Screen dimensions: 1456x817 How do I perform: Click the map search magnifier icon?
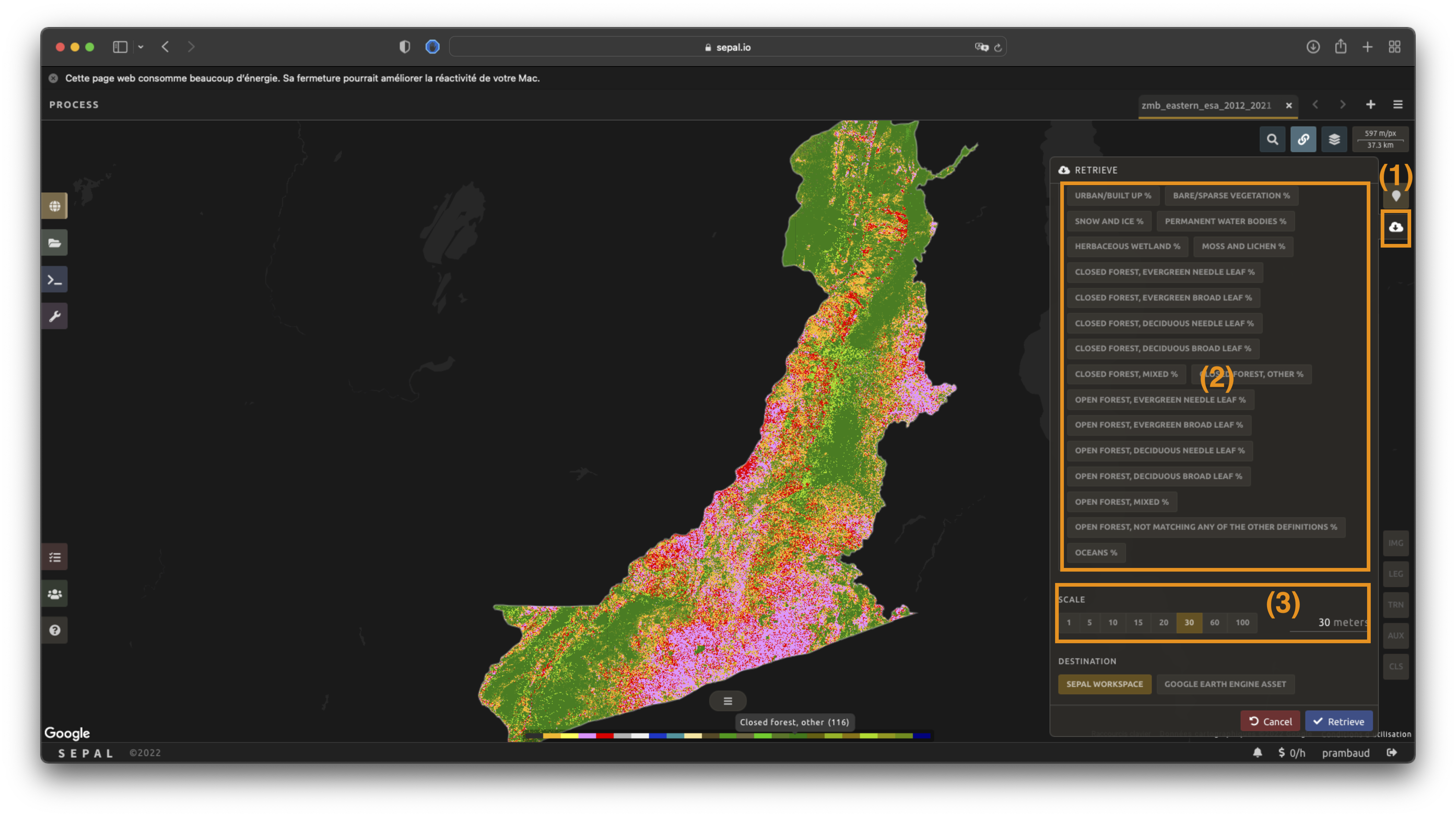click(1272, 140)
